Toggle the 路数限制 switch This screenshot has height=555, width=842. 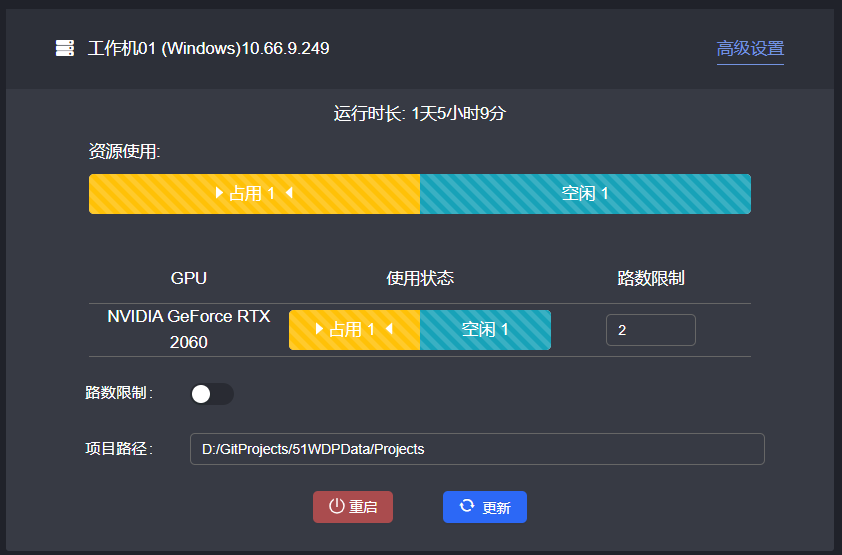[x=211, y=394]
